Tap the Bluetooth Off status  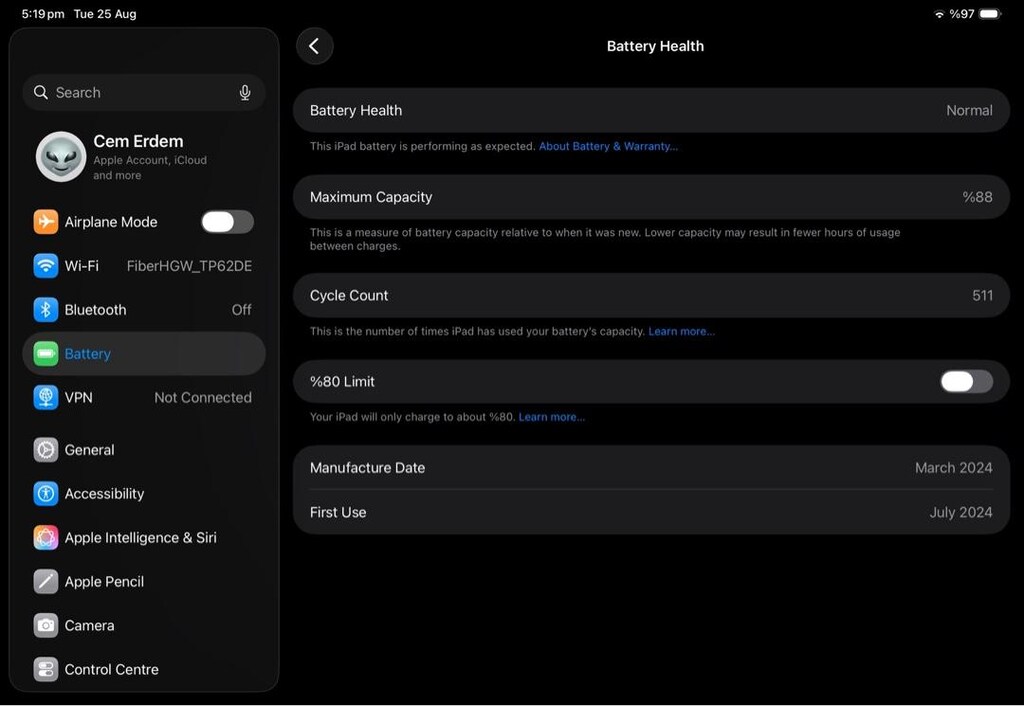click(x=242, y=310)
